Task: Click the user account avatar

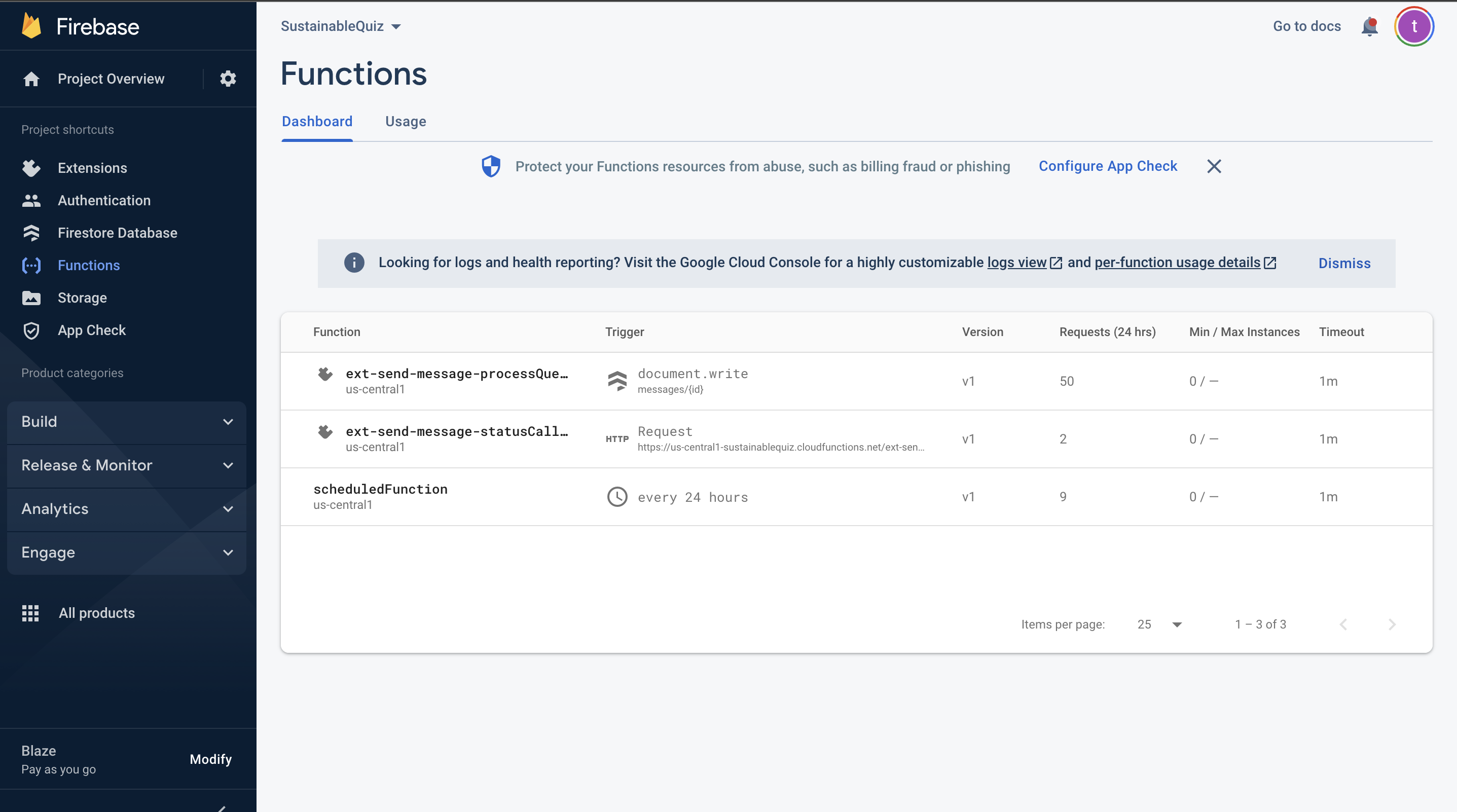Action: tap(1413, 26)
